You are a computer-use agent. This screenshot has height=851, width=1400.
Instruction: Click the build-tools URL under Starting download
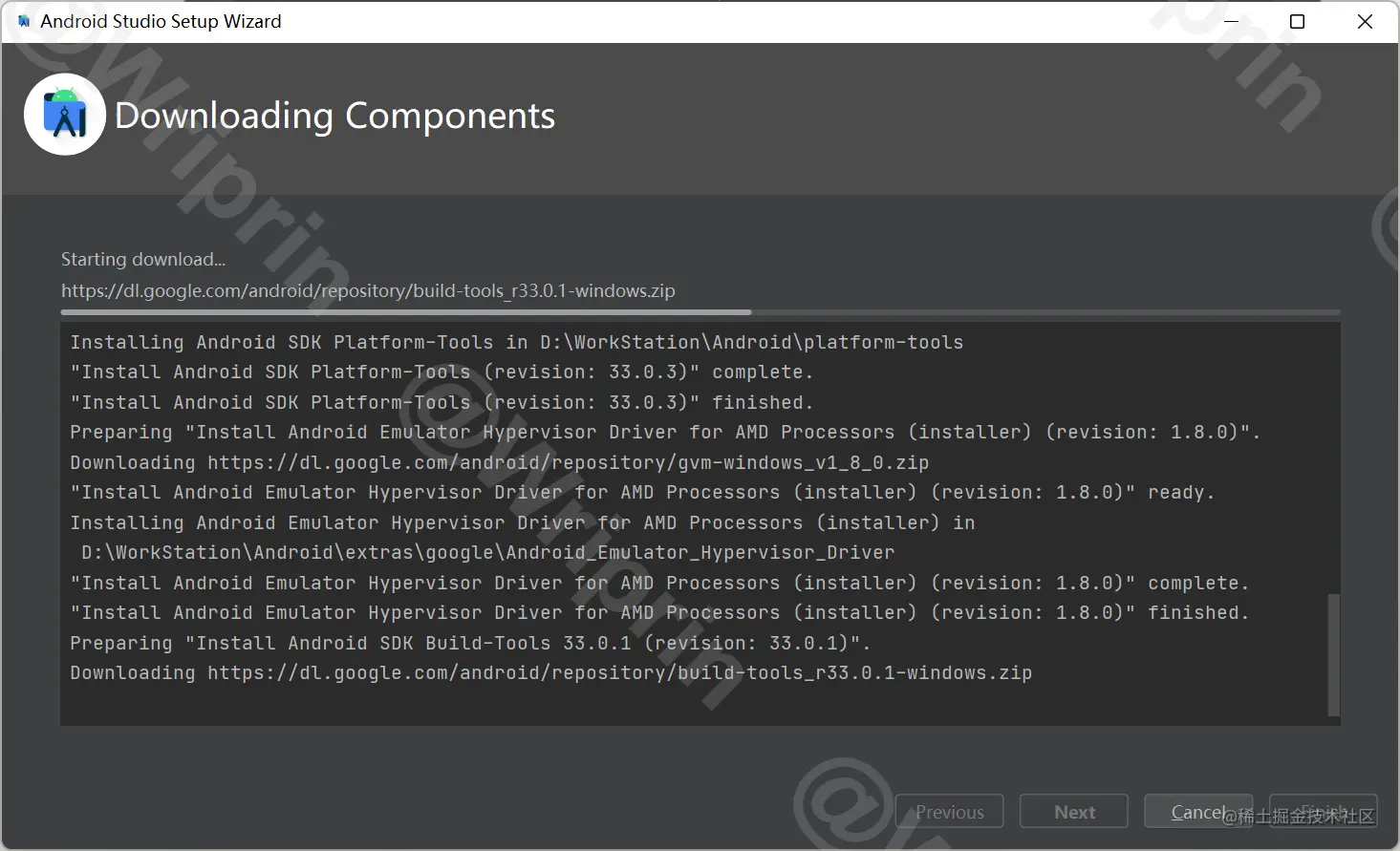[368, 290]
